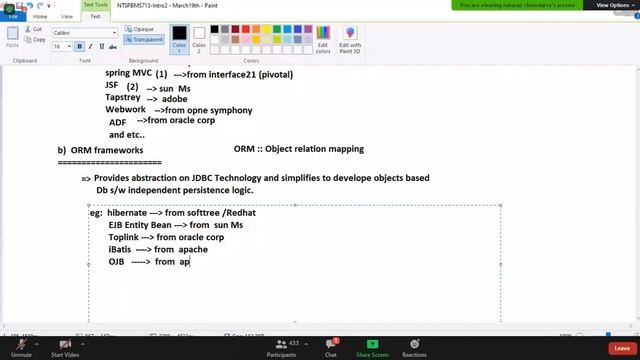Expand audio options arrow beside Unmute
Image resolution: width=640 pixels, height=360 pixels.
coord(36,344)
